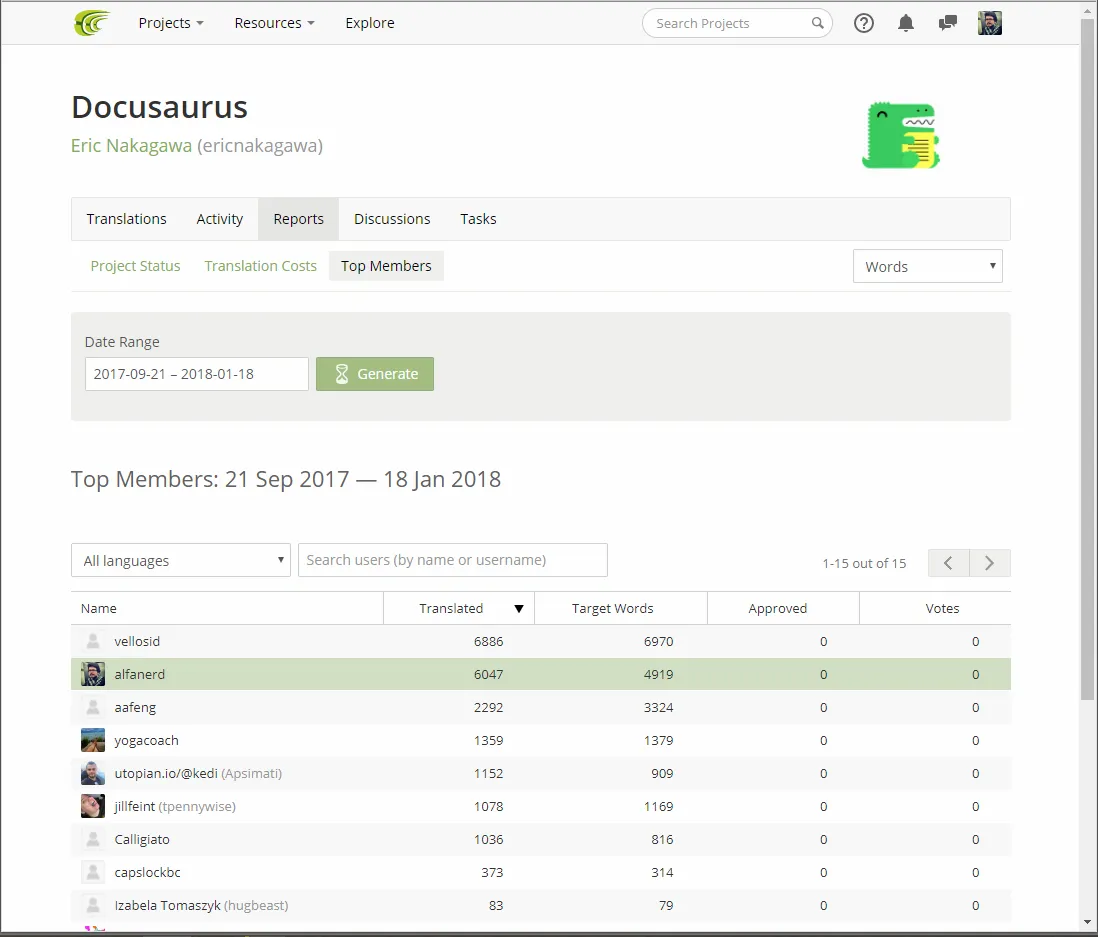This screenshot has width=1098, height=937.
Task: Click jillfeint's avatar picture
Action: 92,806
